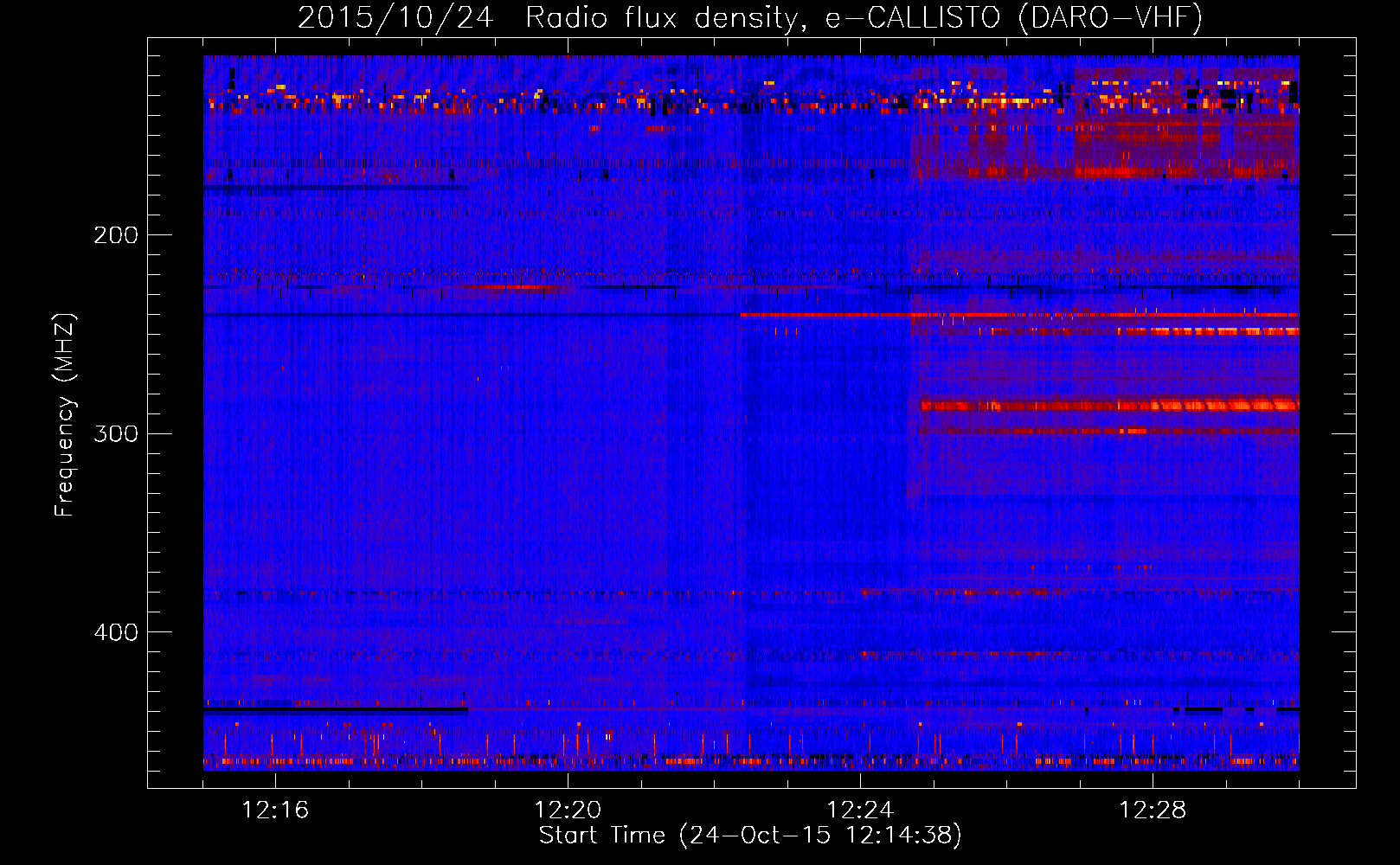Click the "12:20" time tick label
Viewport: 1400px width, 865px height.
click(x=568, y=811)
